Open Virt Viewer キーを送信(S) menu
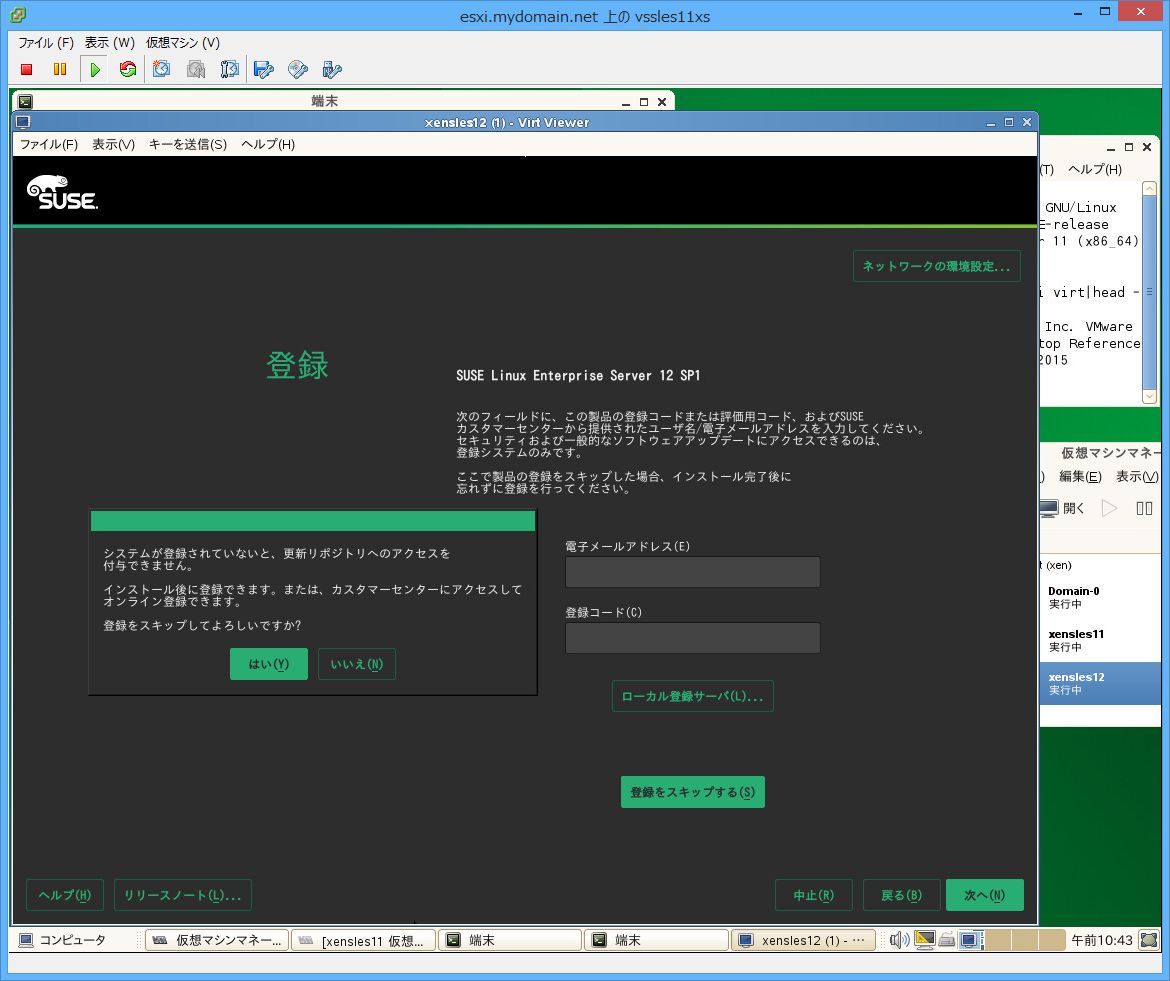This screenshot has width=1170, height=981. (187, 144)
